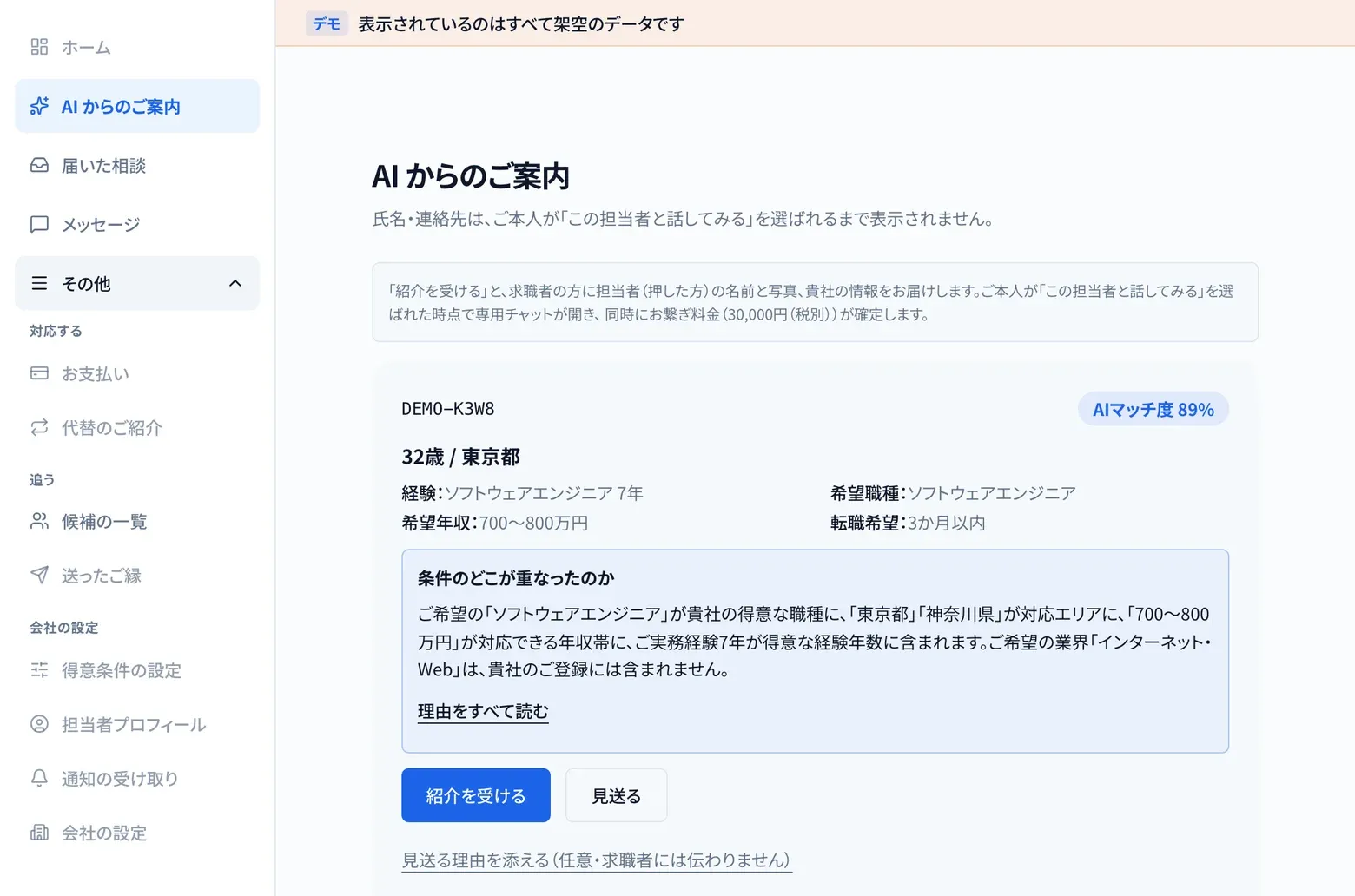Open 通知の受け取り settings
This screenshot has width=1355, height=896.
(137, 778)
